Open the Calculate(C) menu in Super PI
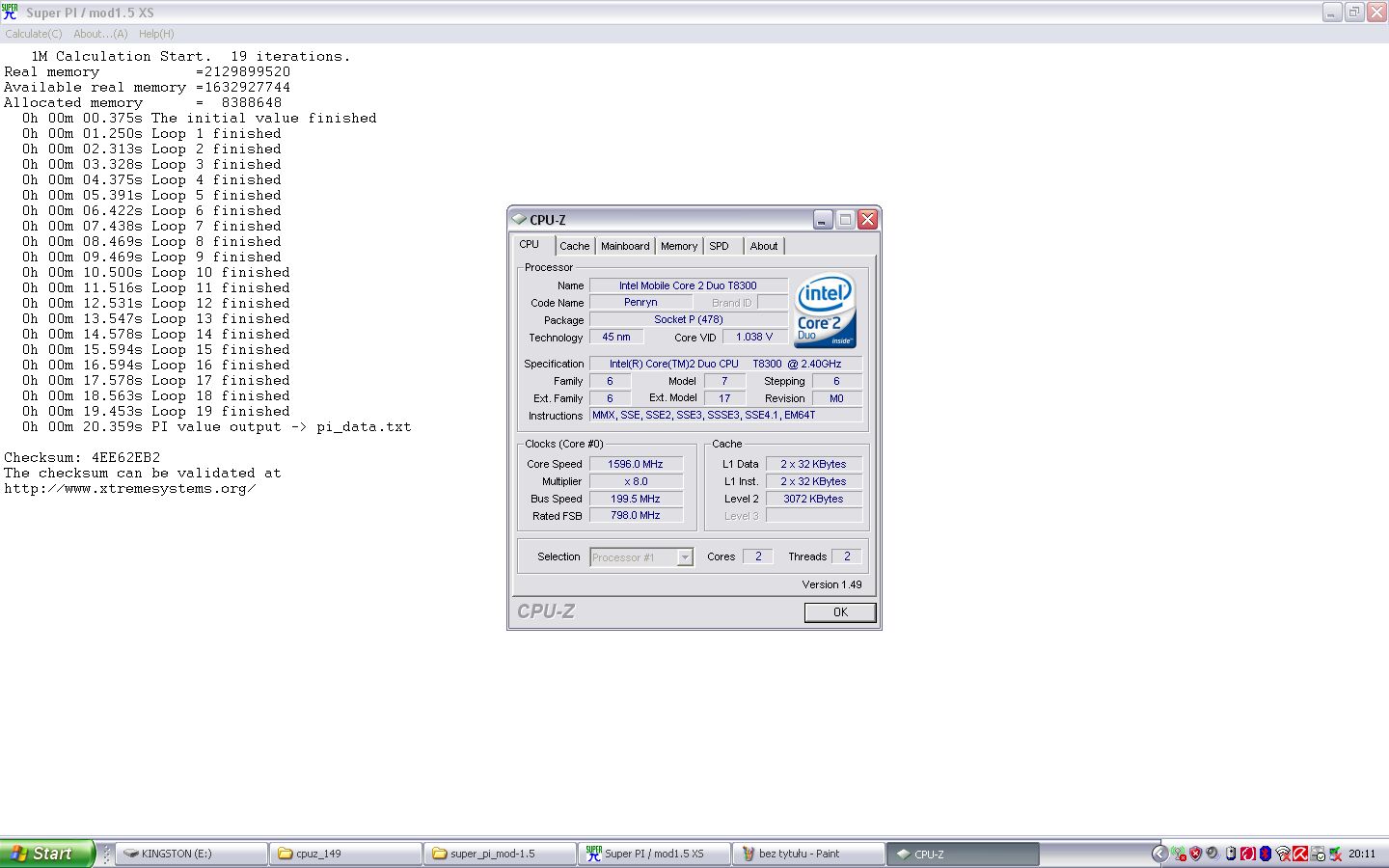Image resolution: width=1389 pixels, height=868 pixels. pos(34,34)
